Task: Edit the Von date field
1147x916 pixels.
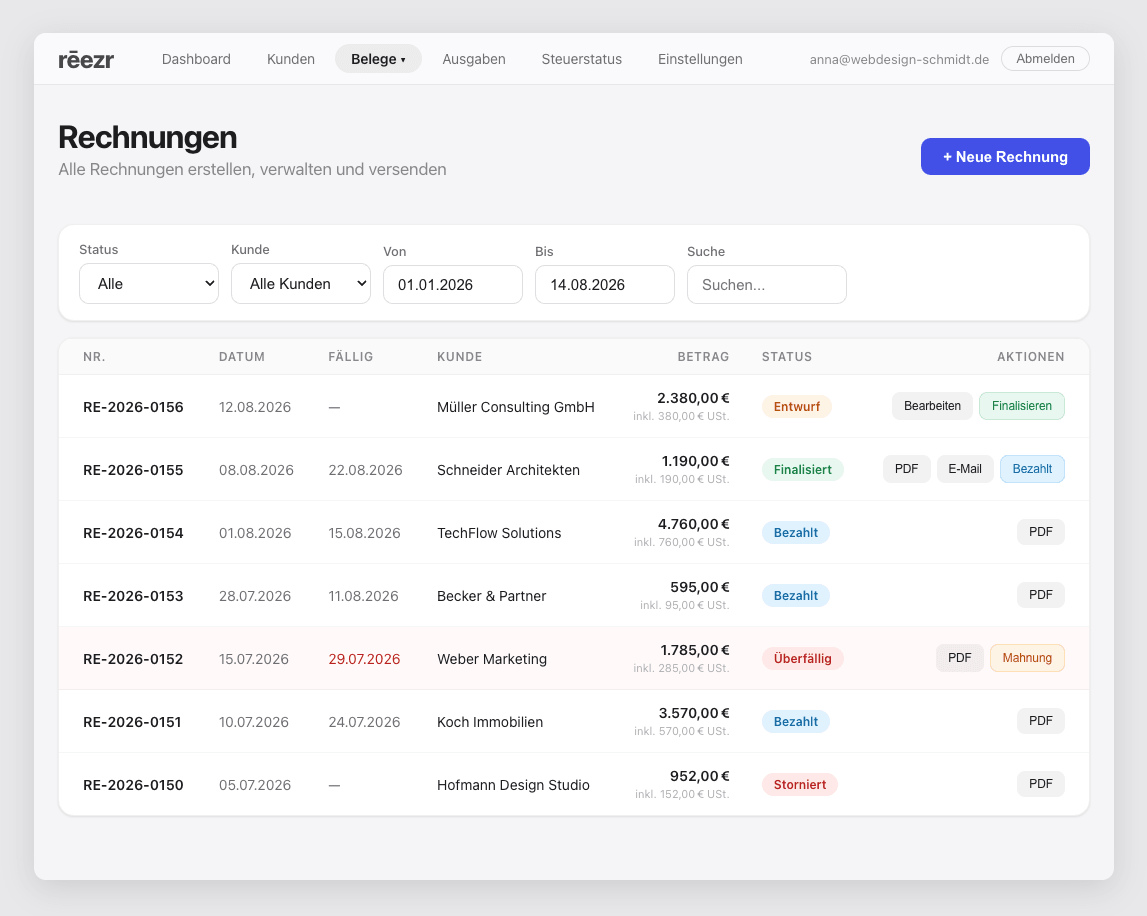Action: click(x=453, y=285)
